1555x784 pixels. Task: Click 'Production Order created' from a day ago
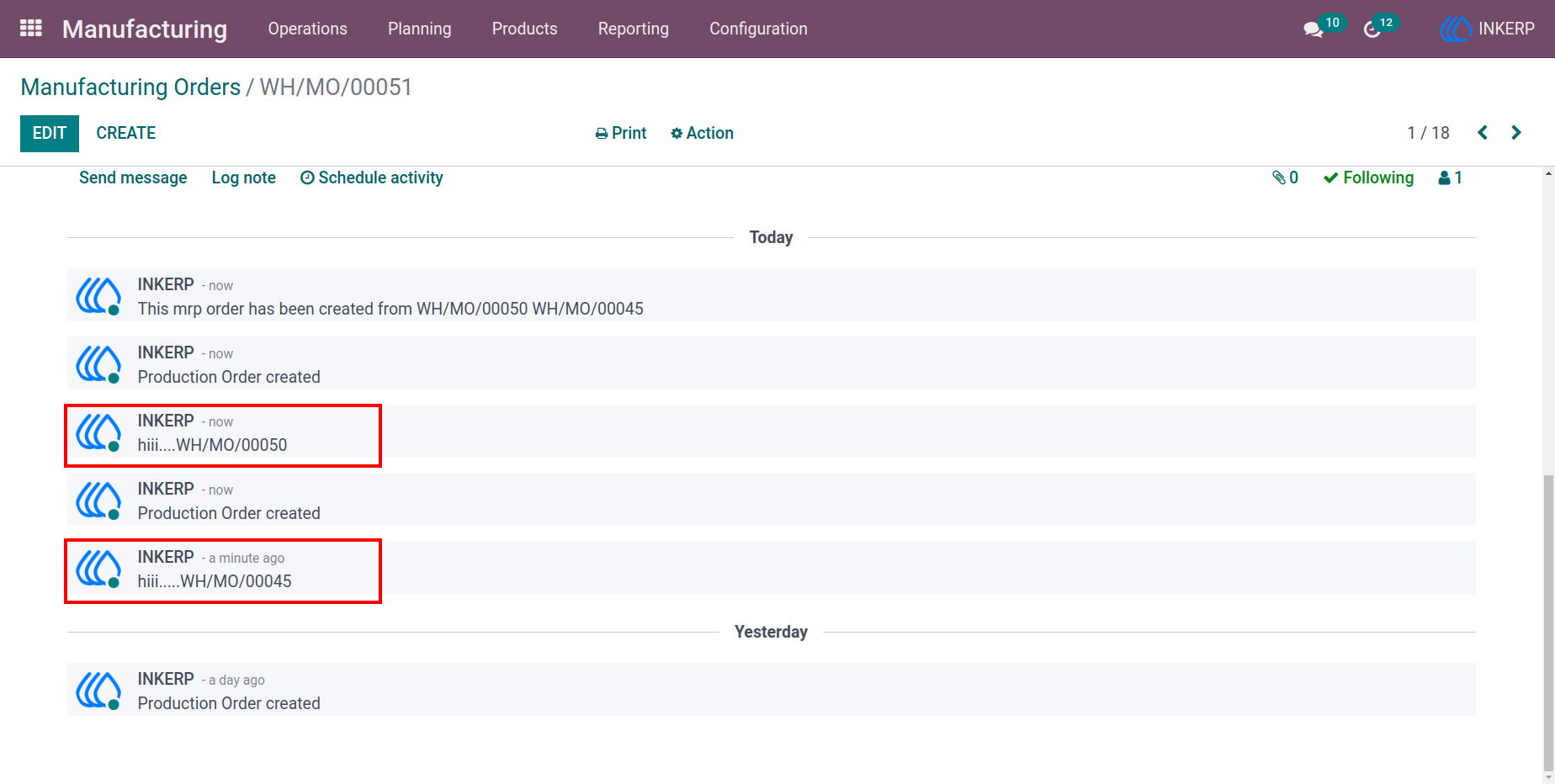tap(229, 703)
